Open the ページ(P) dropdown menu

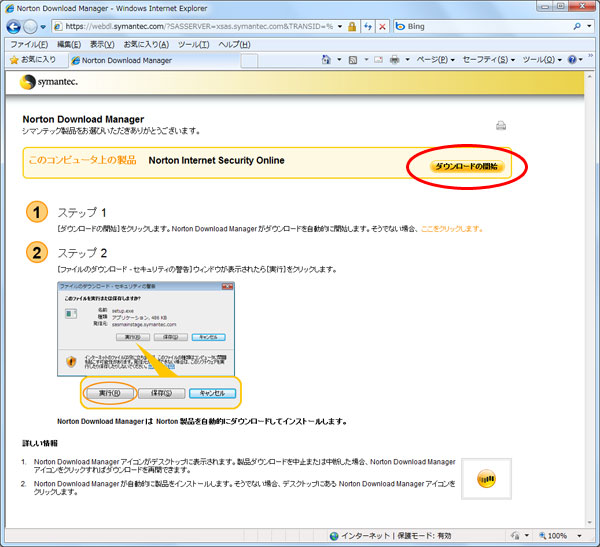(x=435, y=60)
